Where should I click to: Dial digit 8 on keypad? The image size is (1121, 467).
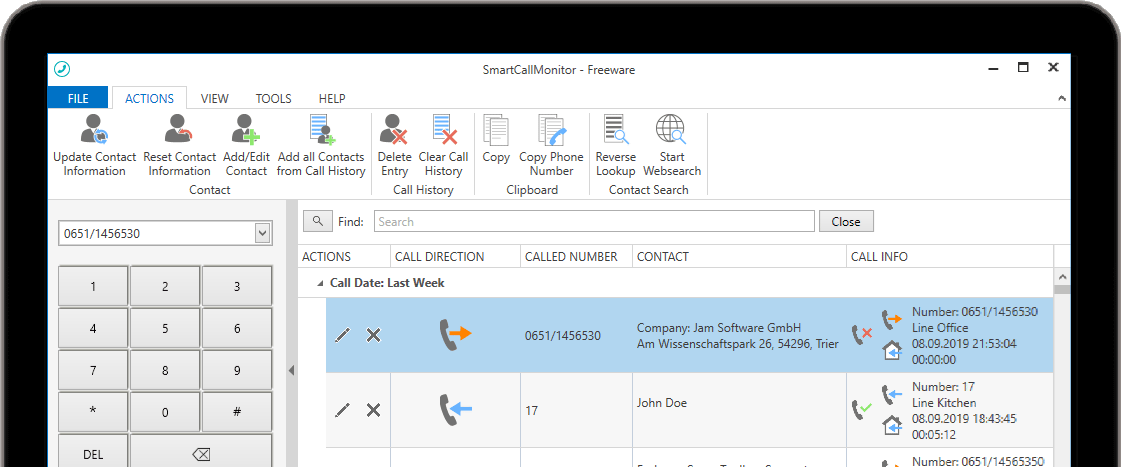pos(165,370)
